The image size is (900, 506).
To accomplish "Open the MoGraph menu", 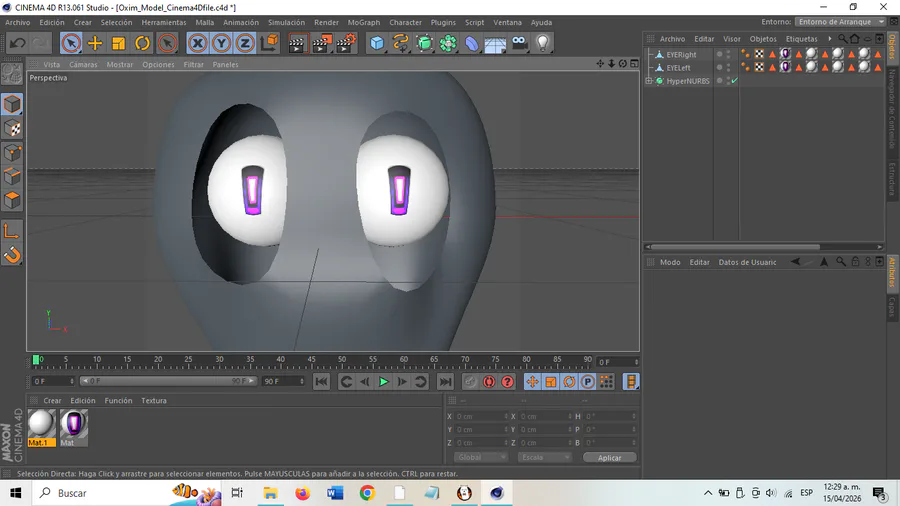I will (363, 22).
